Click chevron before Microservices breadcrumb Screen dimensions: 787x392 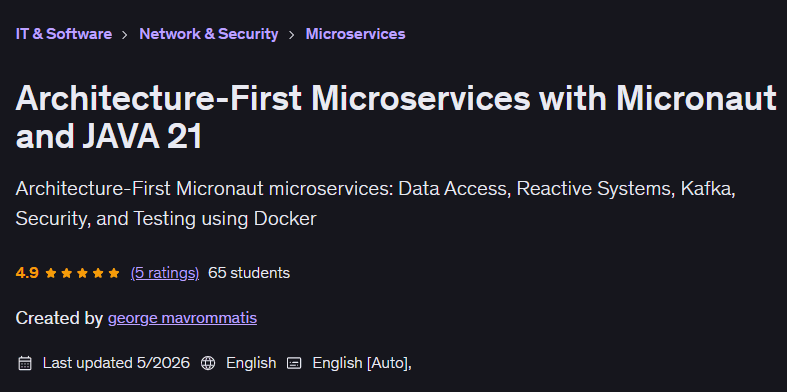(292, 35)
